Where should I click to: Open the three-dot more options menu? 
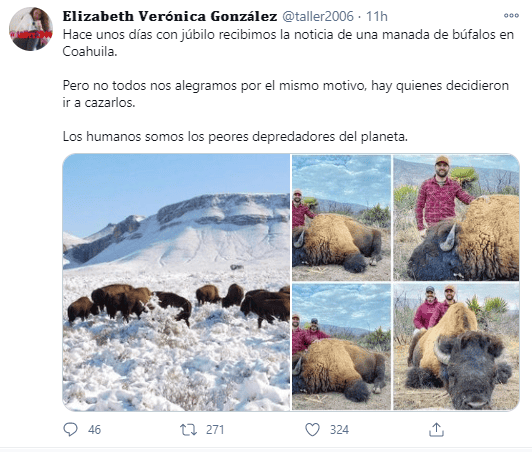tap(511, 16)
